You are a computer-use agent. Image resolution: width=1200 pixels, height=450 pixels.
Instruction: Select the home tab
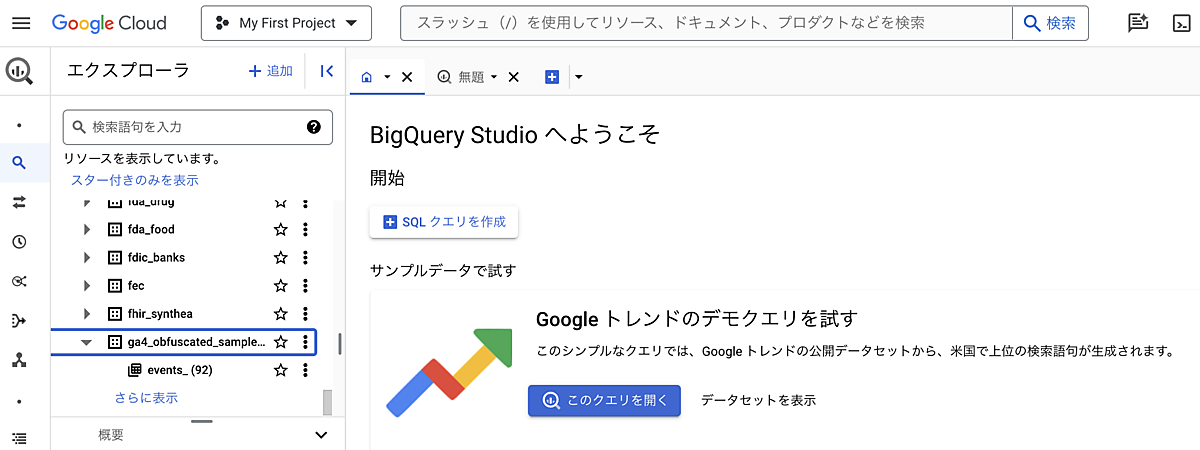(x=366, y=77)
